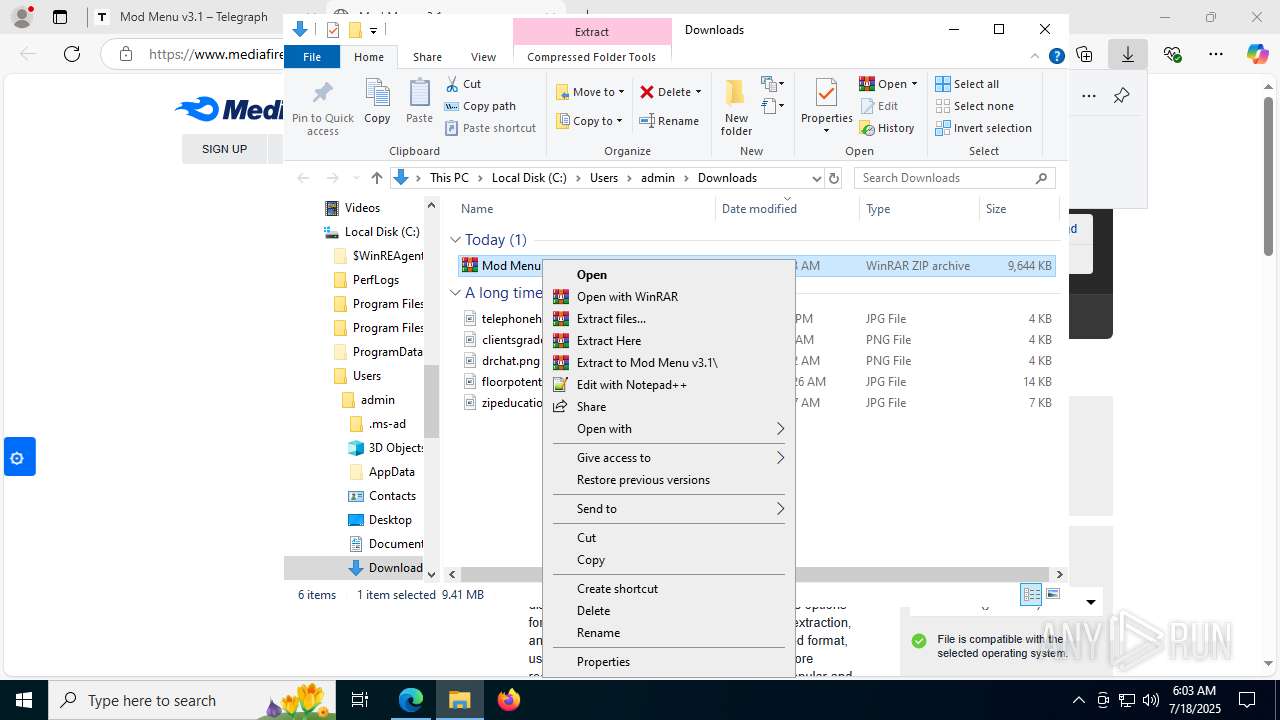Viewport: 1280px width, 720px height.
Task: Click SIGN UP on MediaFire
Action: click(224, 149)
